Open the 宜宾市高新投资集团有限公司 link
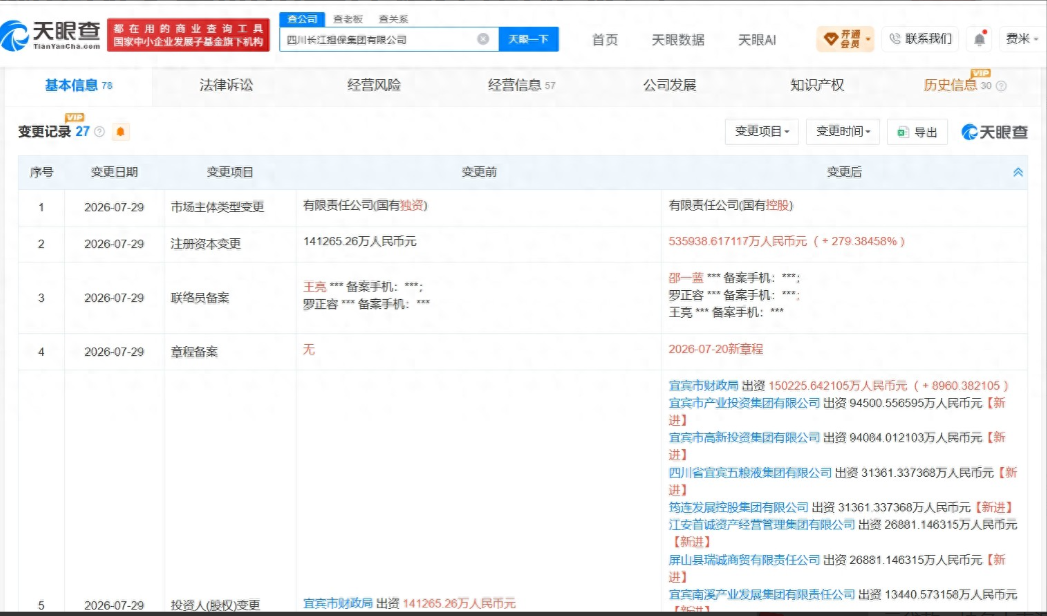 [x=744, y=438]
